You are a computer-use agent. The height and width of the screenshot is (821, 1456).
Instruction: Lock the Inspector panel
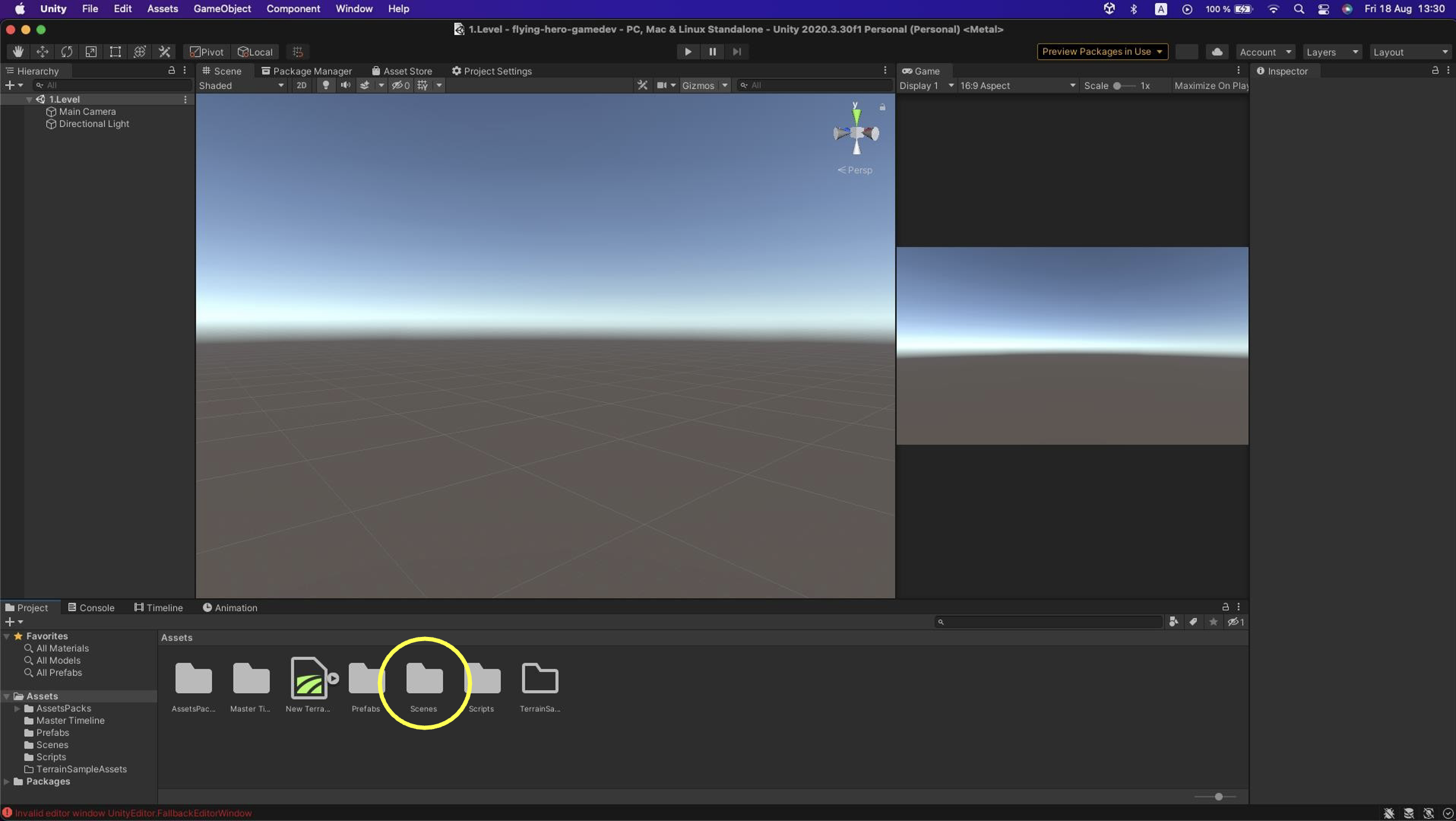click(x=1435, y=71)
